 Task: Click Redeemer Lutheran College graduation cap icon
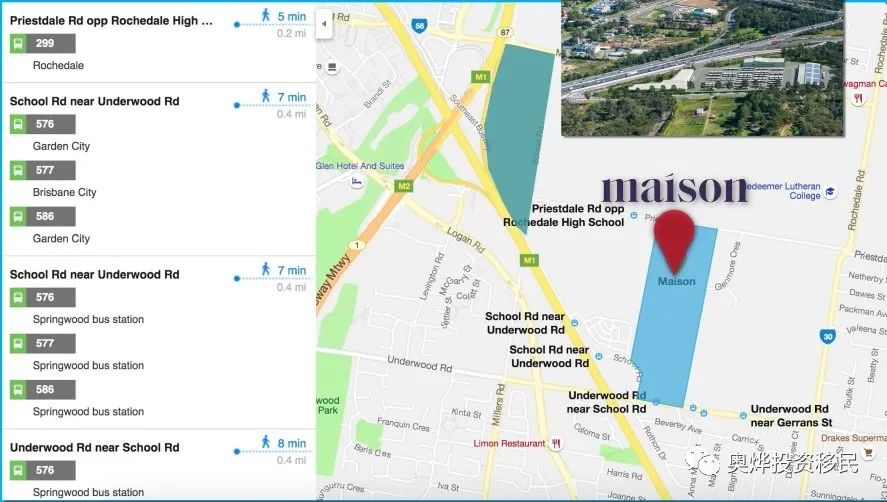830,192
